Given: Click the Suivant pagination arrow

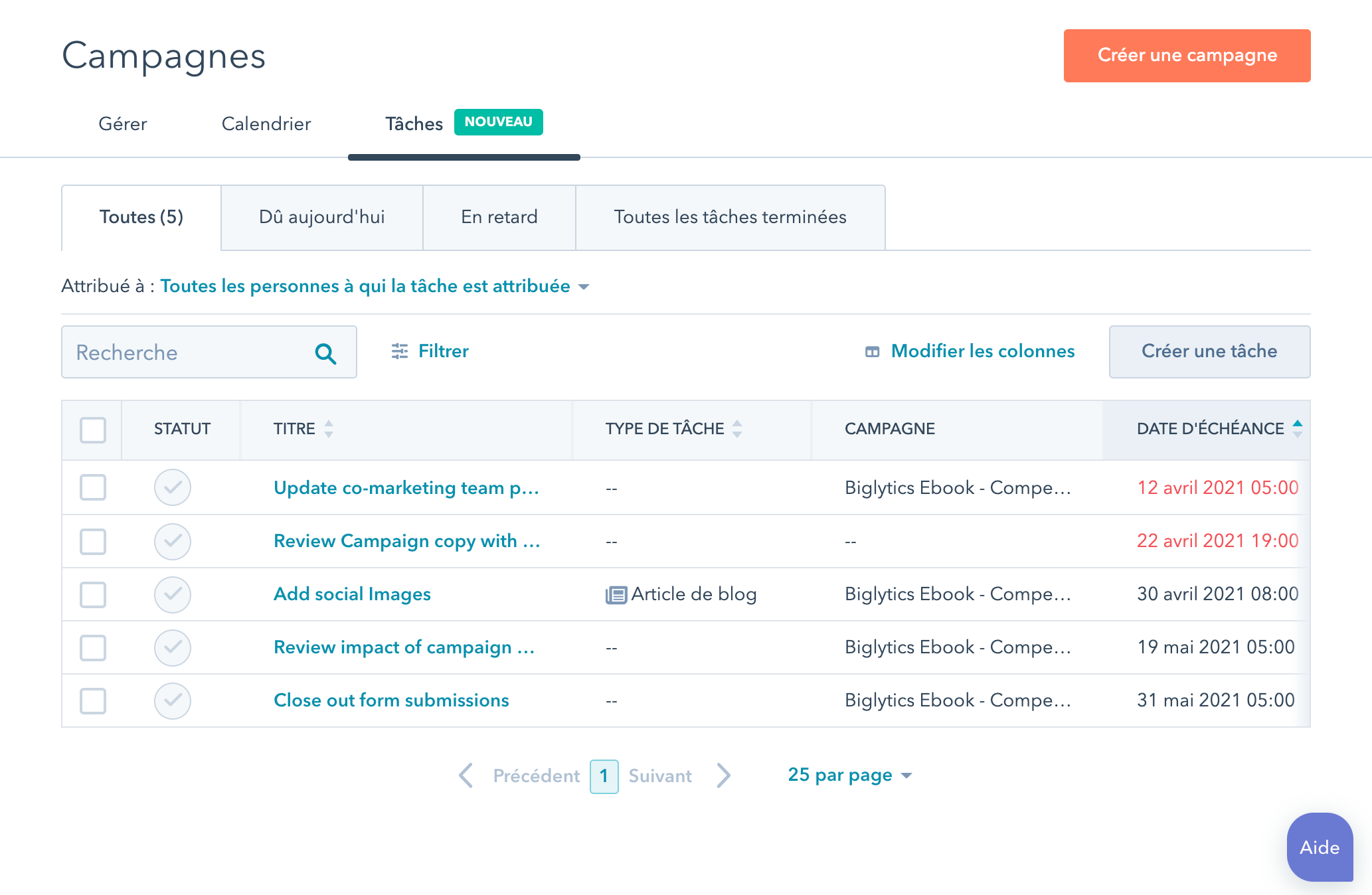Looking at the screenshot, I should (724, 776).
